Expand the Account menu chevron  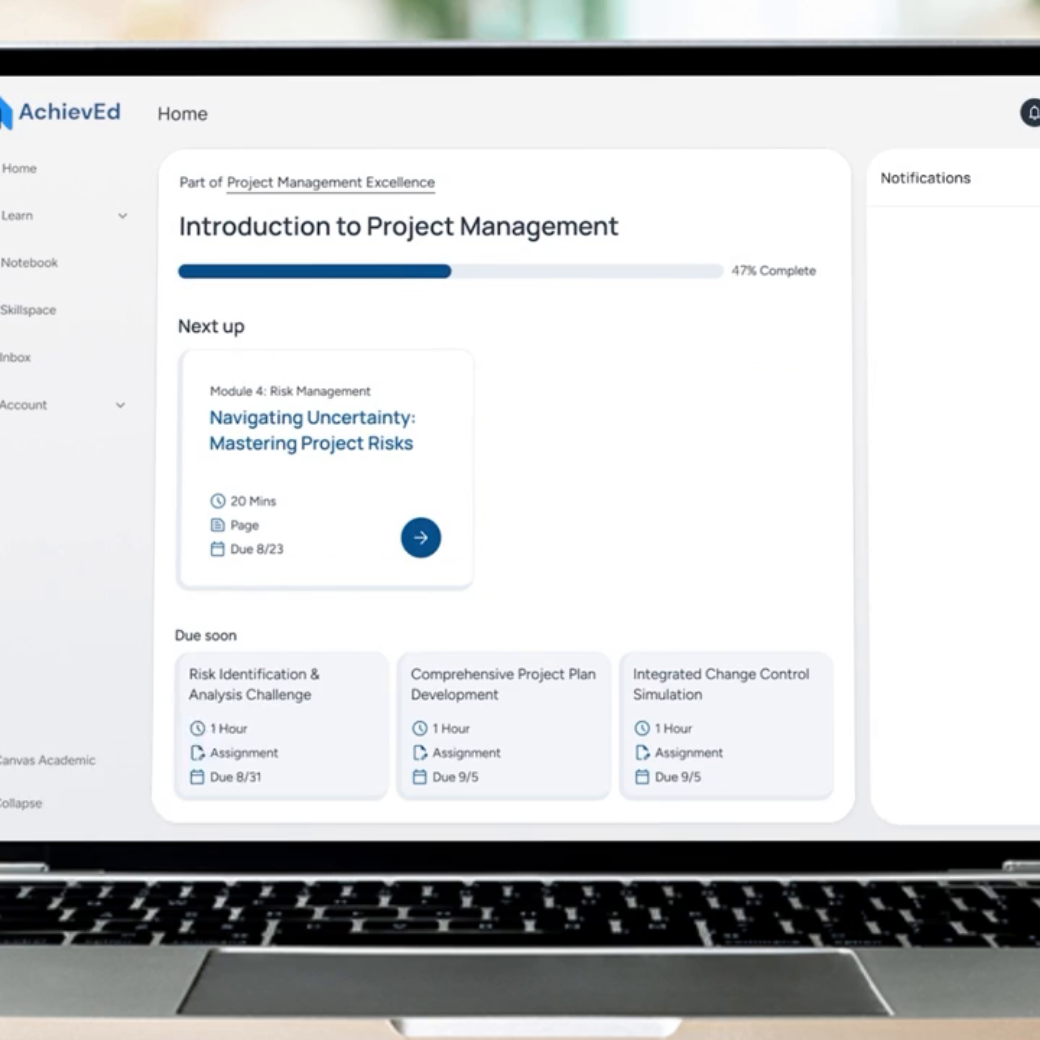pyautogui.click(x=120, y=406)
